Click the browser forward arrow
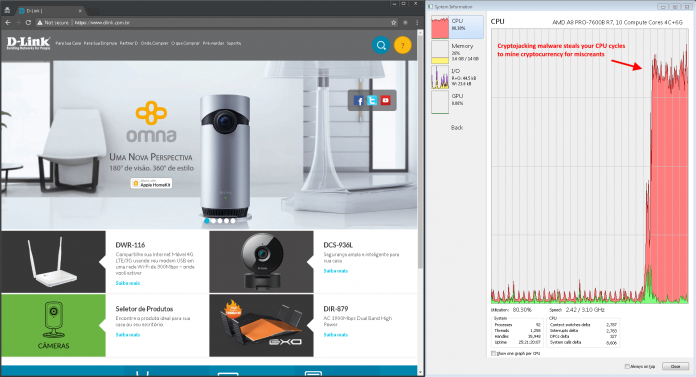696x377 pixels. pos(18,22)
